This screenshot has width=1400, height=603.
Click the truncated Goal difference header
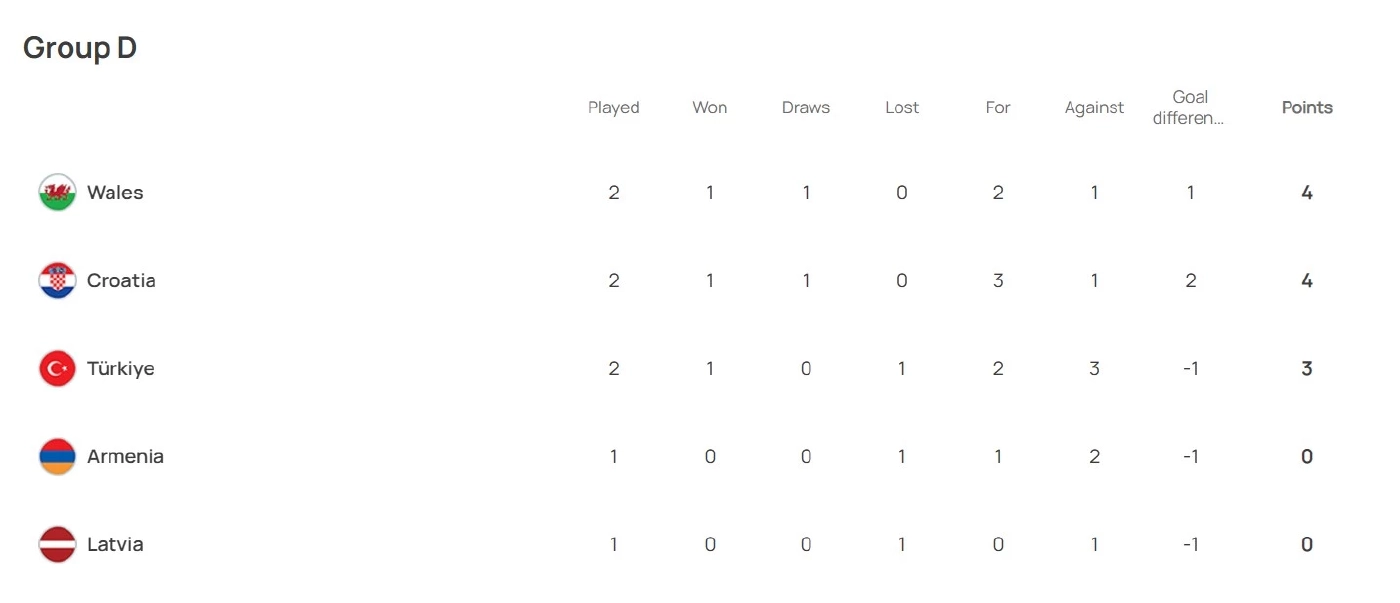pyautogui.click(x=1190, y=108)
